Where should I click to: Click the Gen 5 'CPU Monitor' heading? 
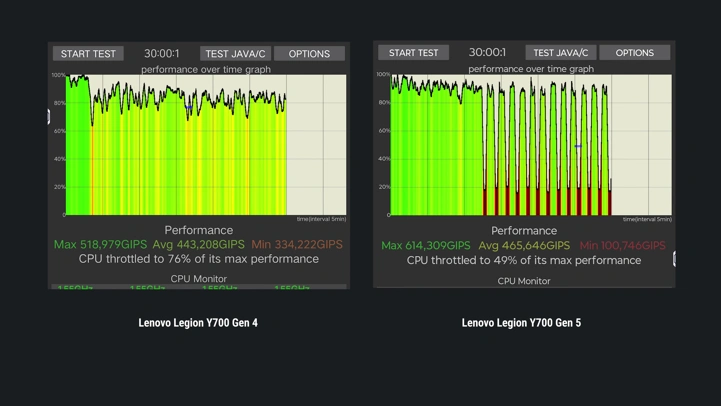point(524,280)
